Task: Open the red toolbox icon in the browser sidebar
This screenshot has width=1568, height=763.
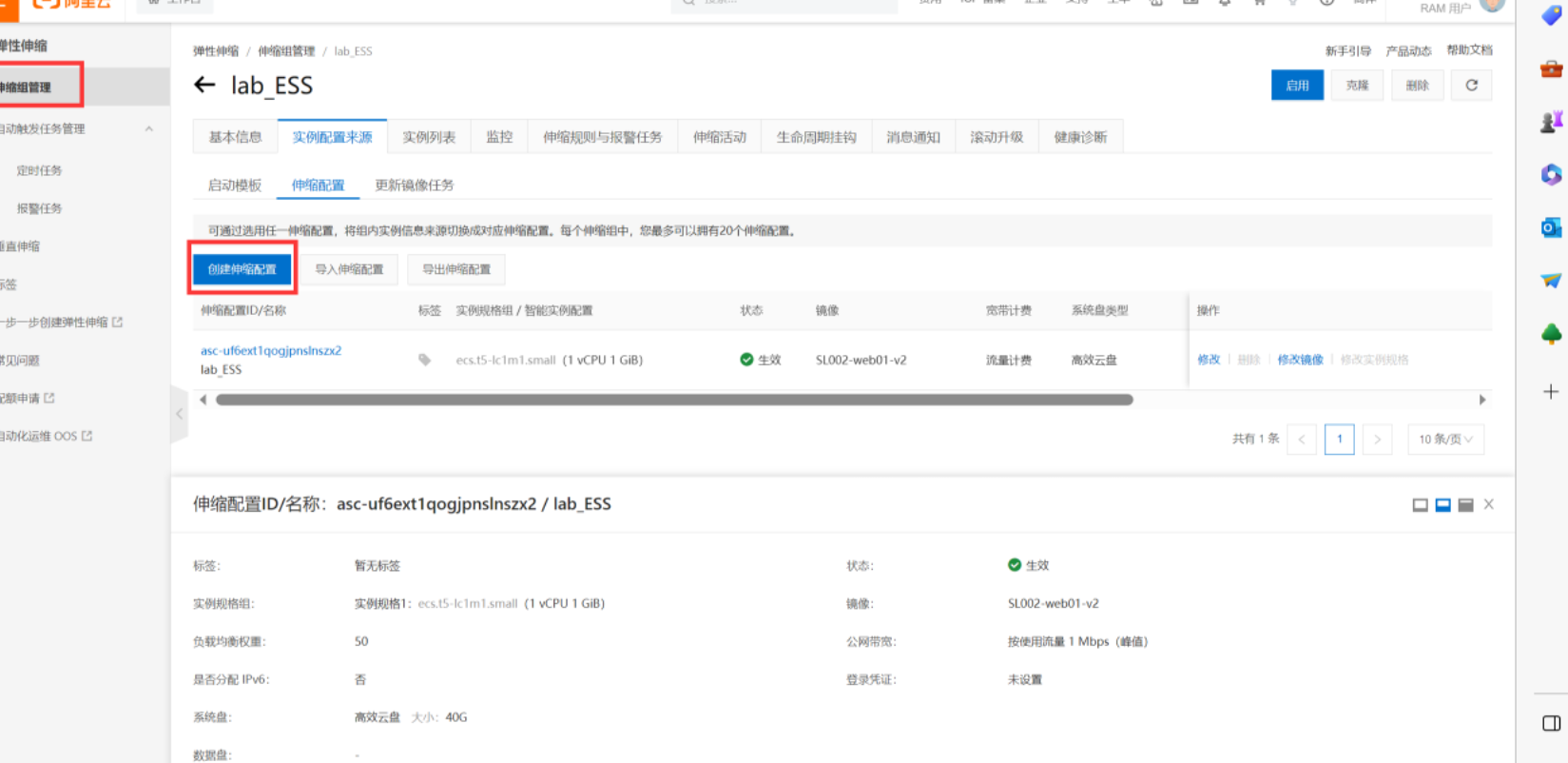Action: pyautogui.click(x=1551, y=69)
